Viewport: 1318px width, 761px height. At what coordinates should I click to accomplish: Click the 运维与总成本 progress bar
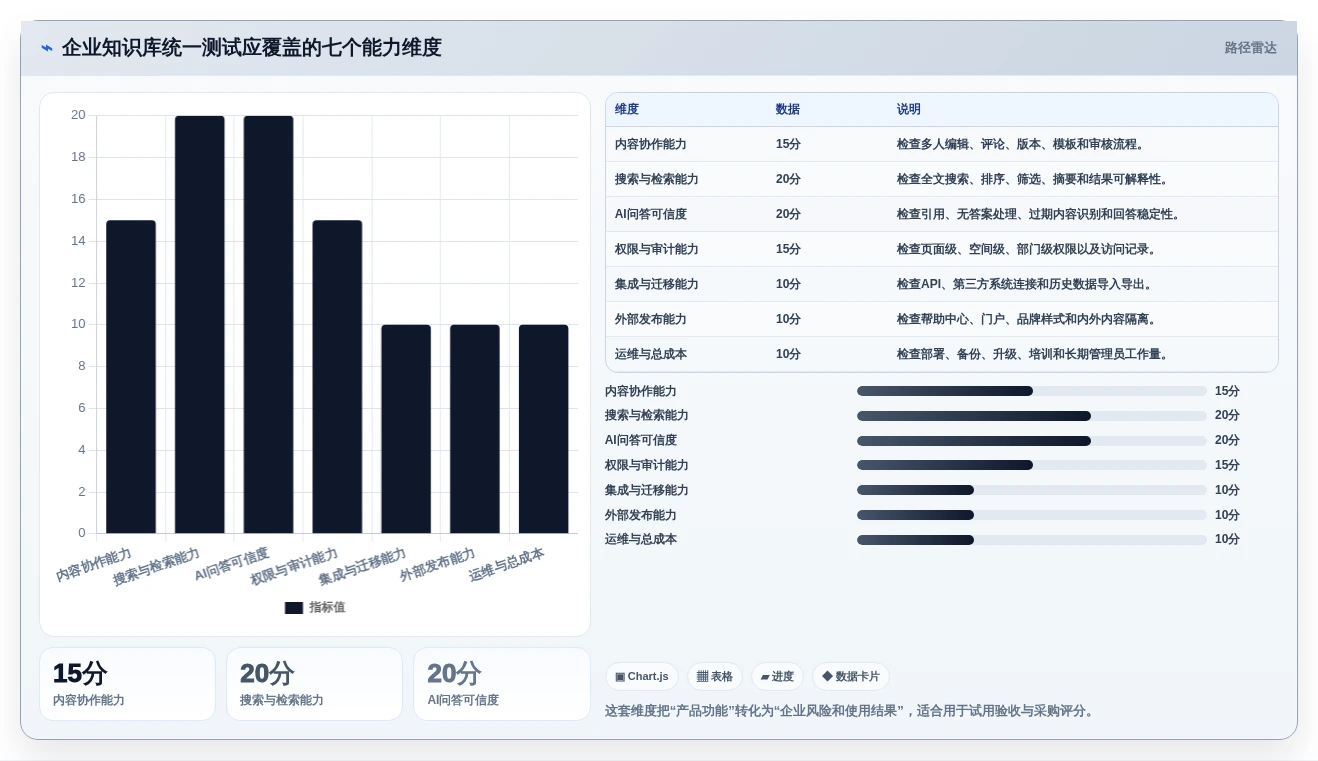tap(1032, 540)
